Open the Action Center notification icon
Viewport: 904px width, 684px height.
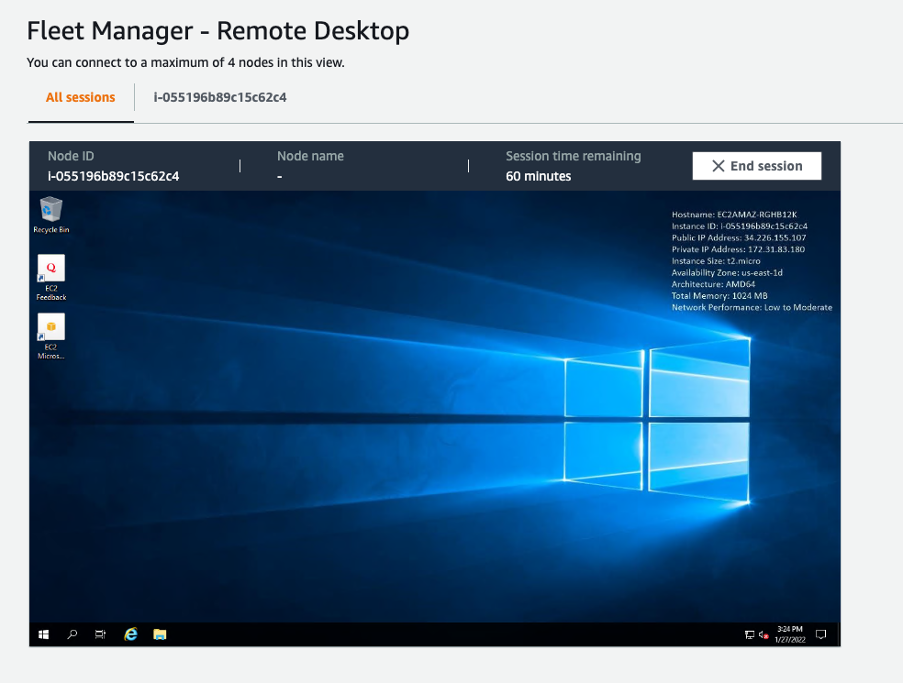pyautogui.click(x=821, y=634)
